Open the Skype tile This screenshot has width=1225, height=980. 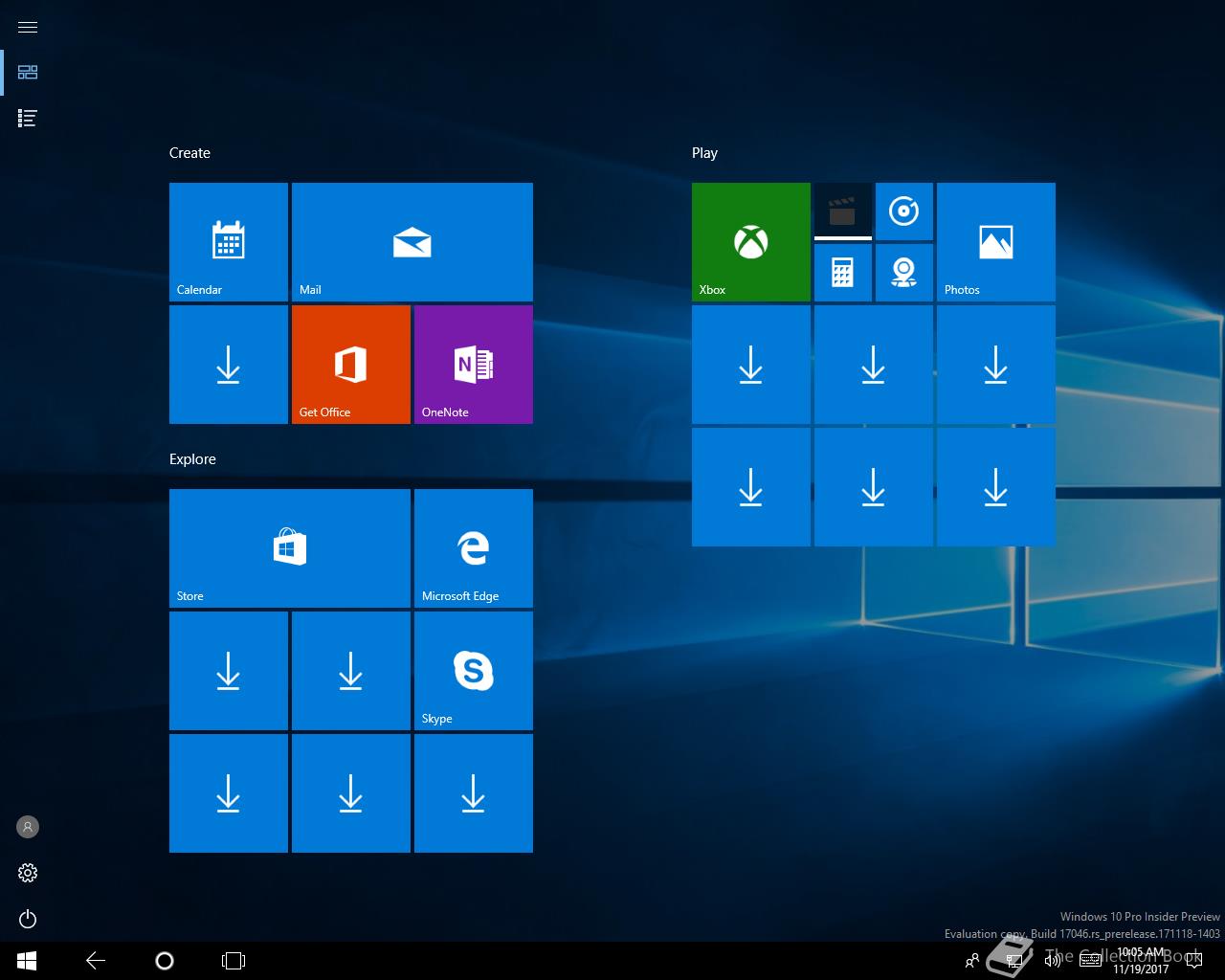(x=474, y=671)
